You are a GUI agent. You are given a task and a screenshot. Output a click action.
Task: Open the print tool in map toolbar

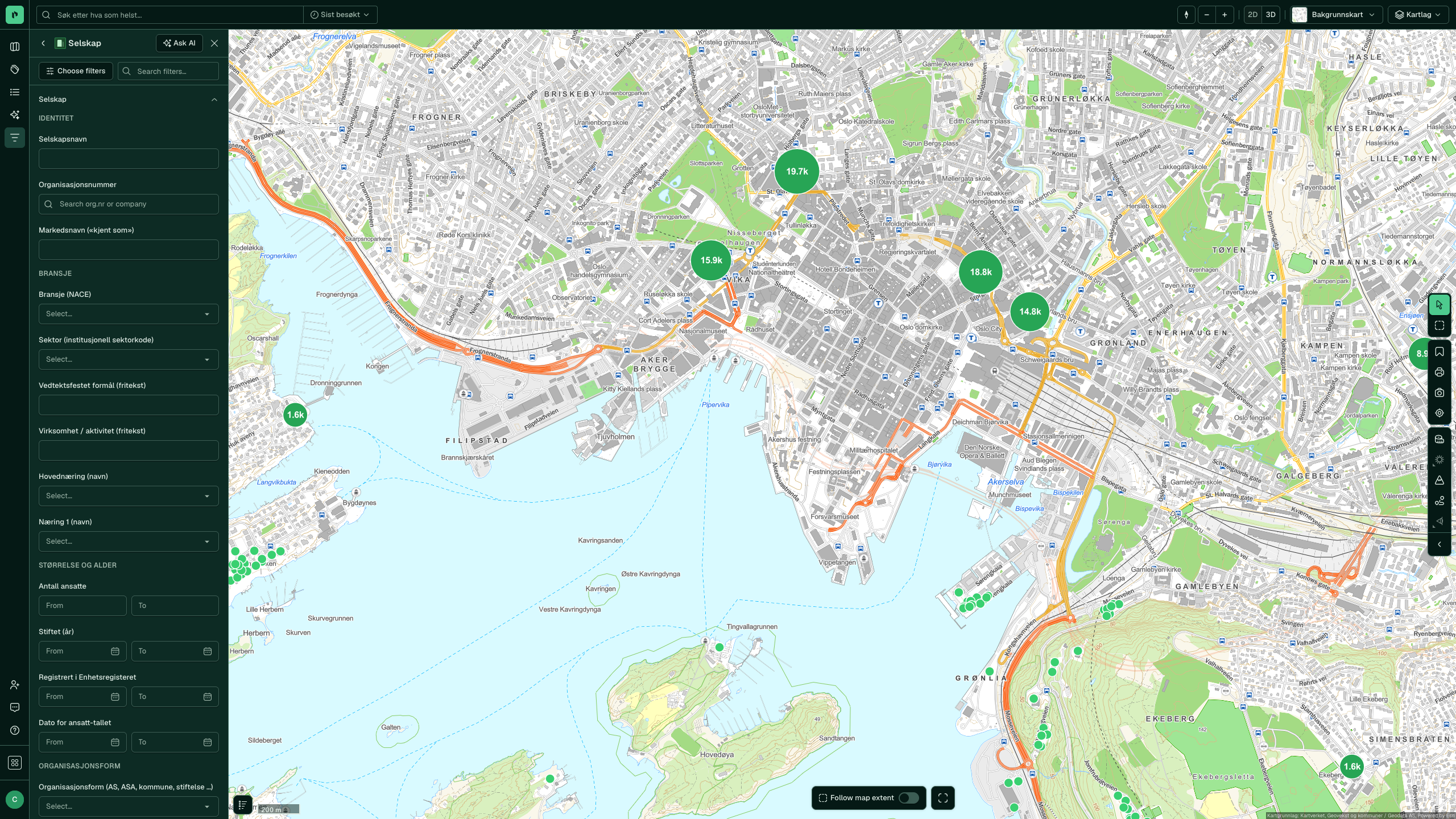pyautogui.click(x=1440, y=373)
